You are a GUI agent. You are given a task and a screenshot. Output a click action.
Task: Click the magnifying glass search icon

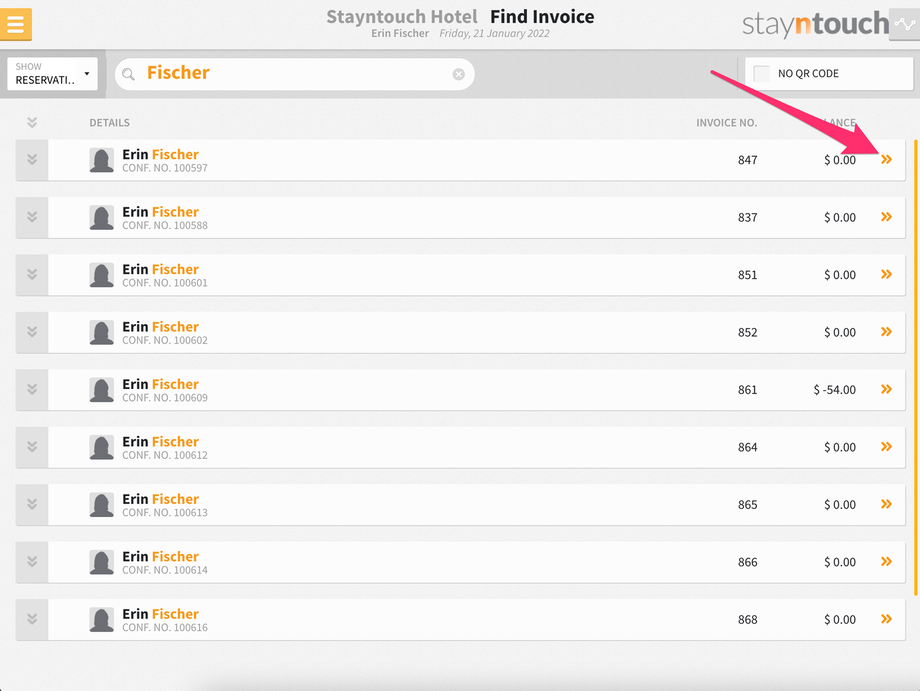coord(128,74)
